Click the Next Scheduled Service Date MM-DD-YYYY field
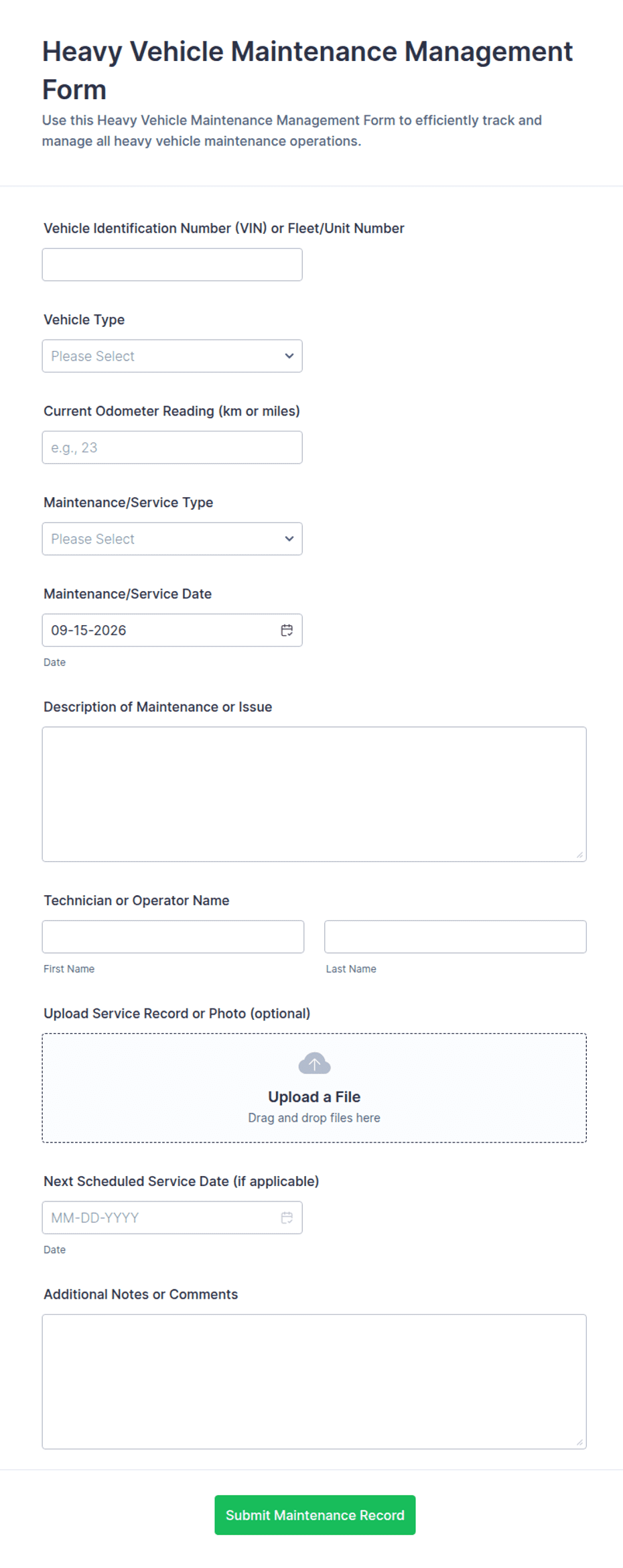623x1568 pixels. [172, 1218]
